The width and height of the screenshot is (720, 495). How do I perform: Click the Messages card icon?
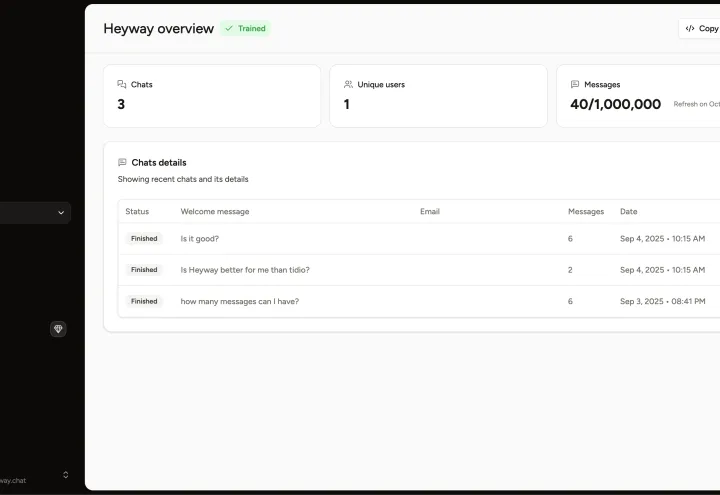[574, 84]
